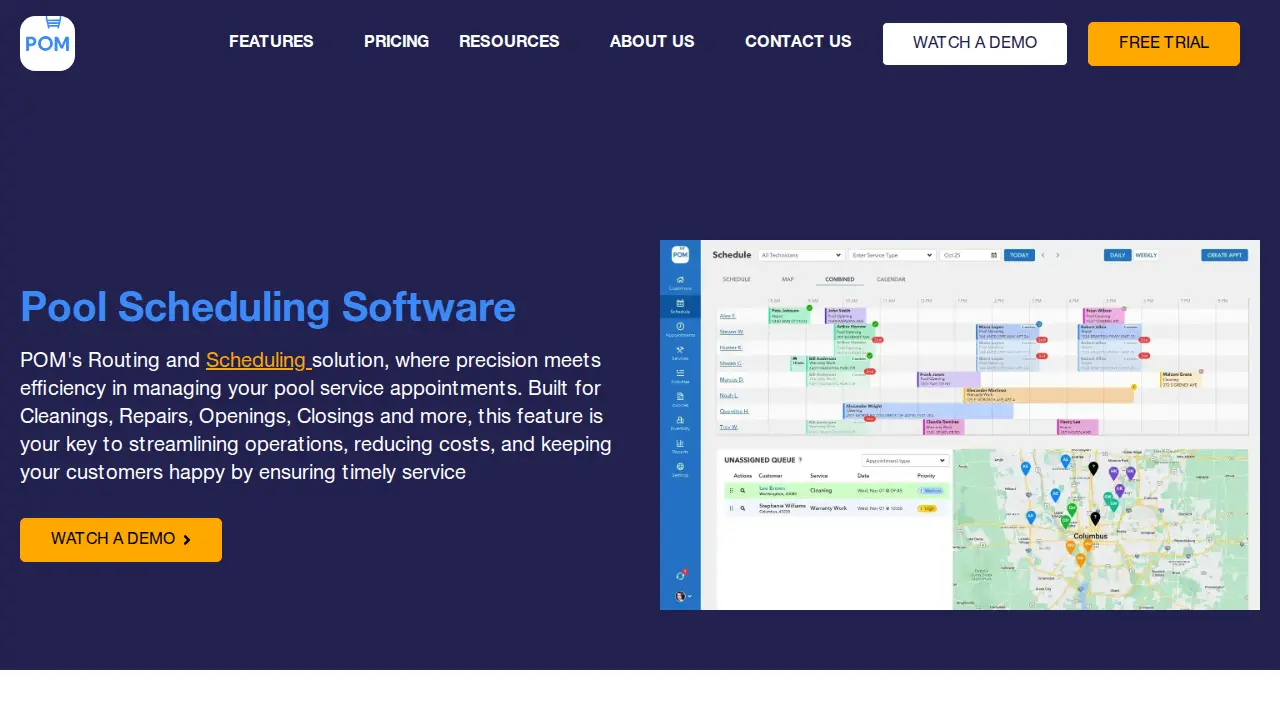Click technician Quentin H. in the schedule screenshot

click(734, 411)
